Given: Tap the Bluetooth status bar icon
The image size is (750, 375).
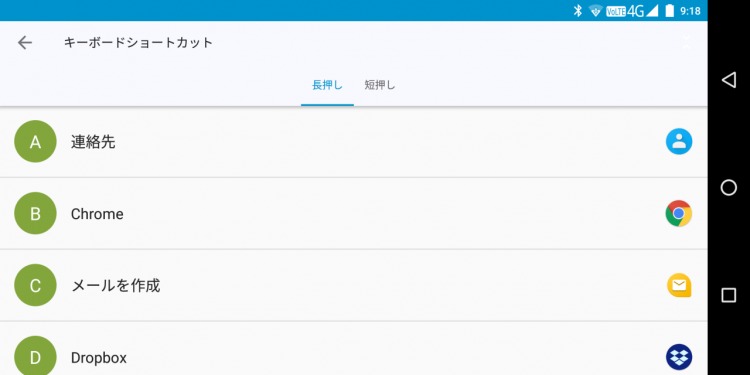Looking at the screenshot, I should click(x=577, y=11).
